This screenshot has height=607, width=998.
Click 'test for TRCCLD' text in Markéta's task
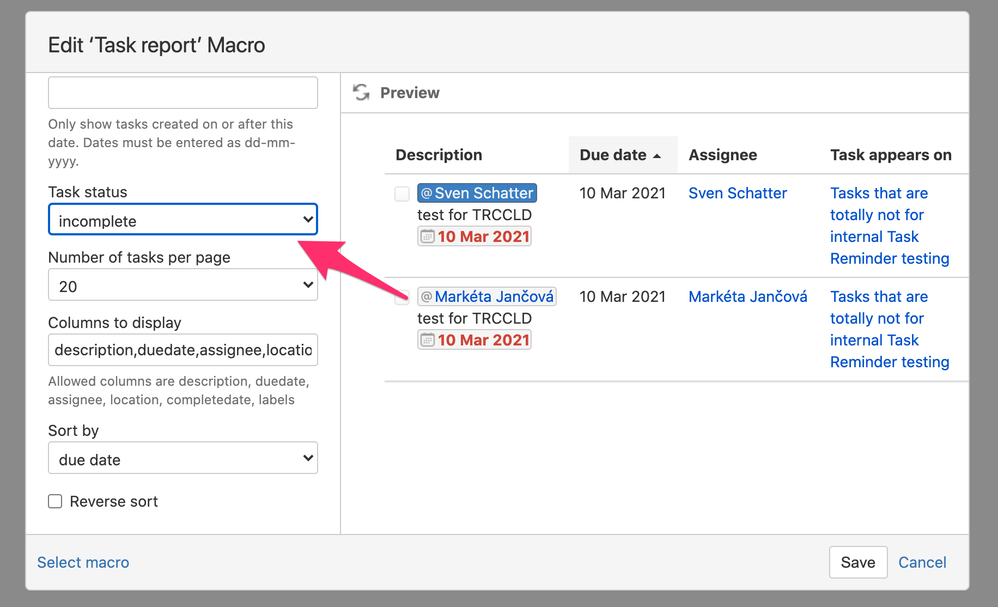pos(474,319)
